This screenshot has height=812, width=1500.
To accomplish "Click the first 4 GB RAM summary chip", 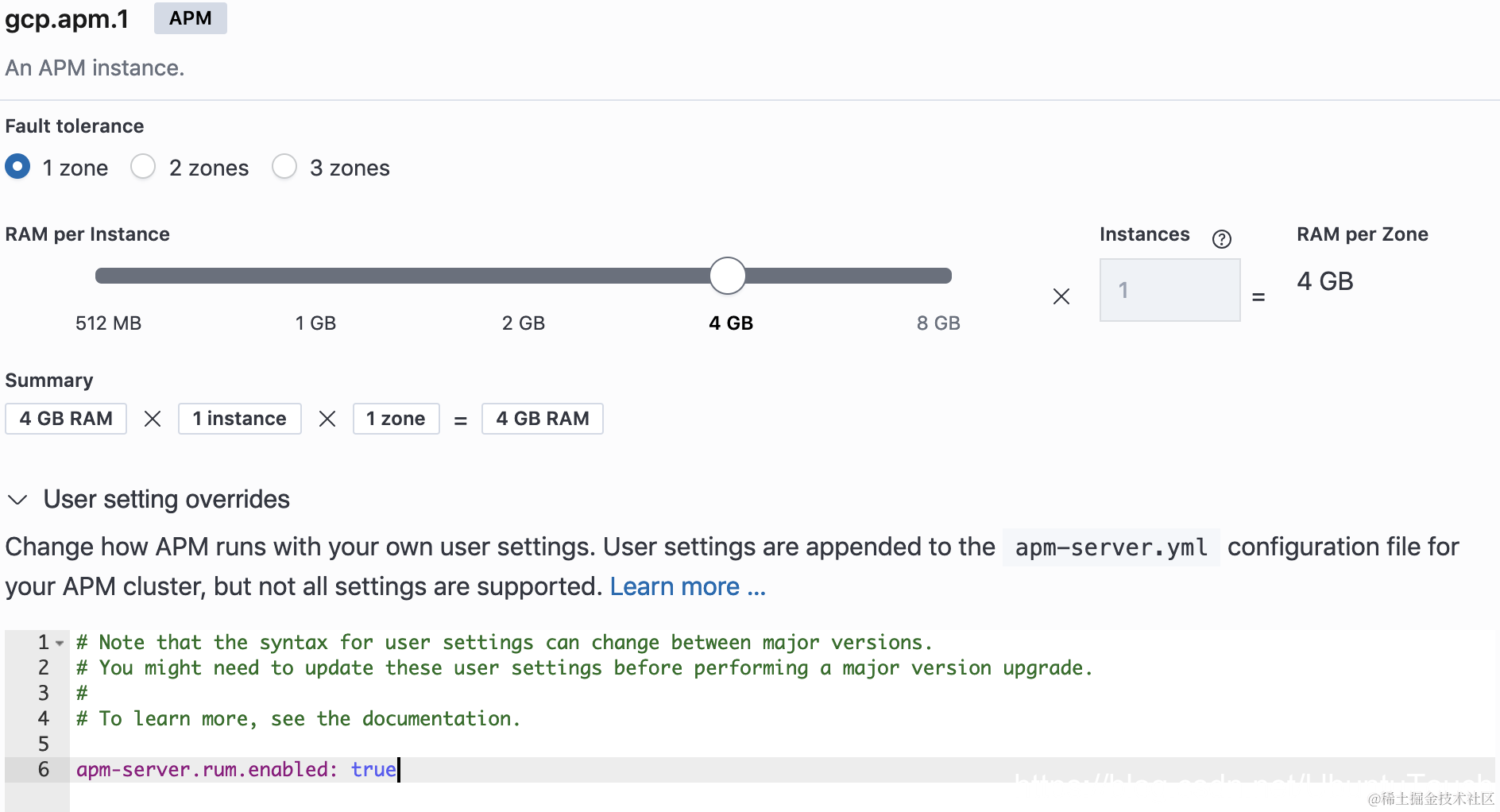I will click(66, 419).
